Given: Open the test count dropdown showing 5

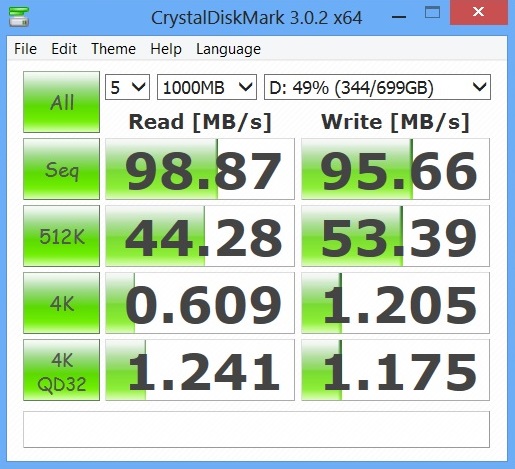Looking at the screenshot, I should click(127, 87).
